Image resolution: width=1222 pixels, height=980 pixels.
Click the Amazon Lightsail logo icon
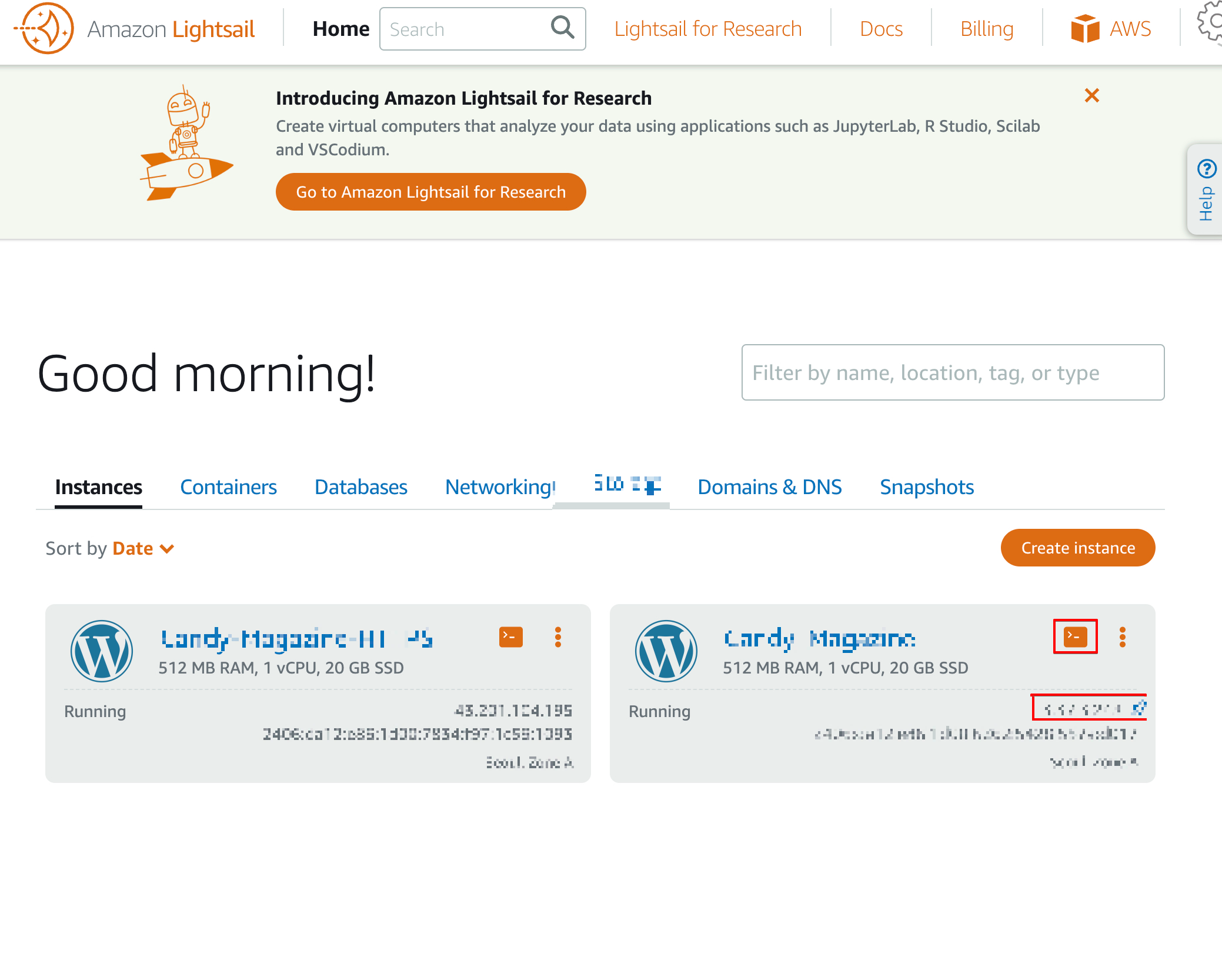pyautogui.click(x=45, y=29)
